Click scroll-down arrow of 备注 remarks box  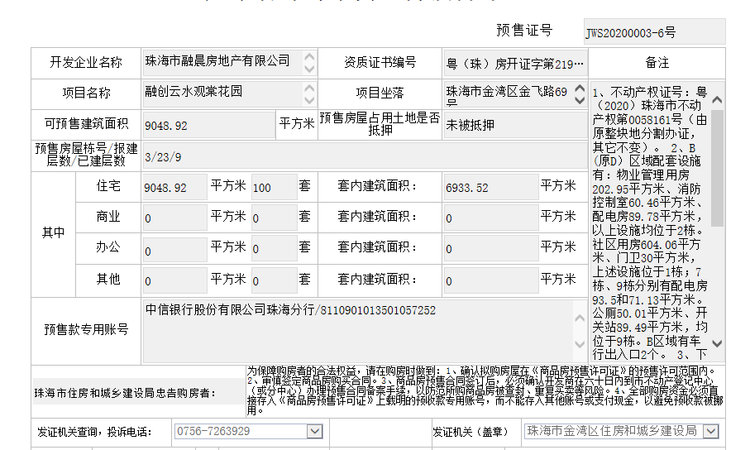(x=717, y=343)
